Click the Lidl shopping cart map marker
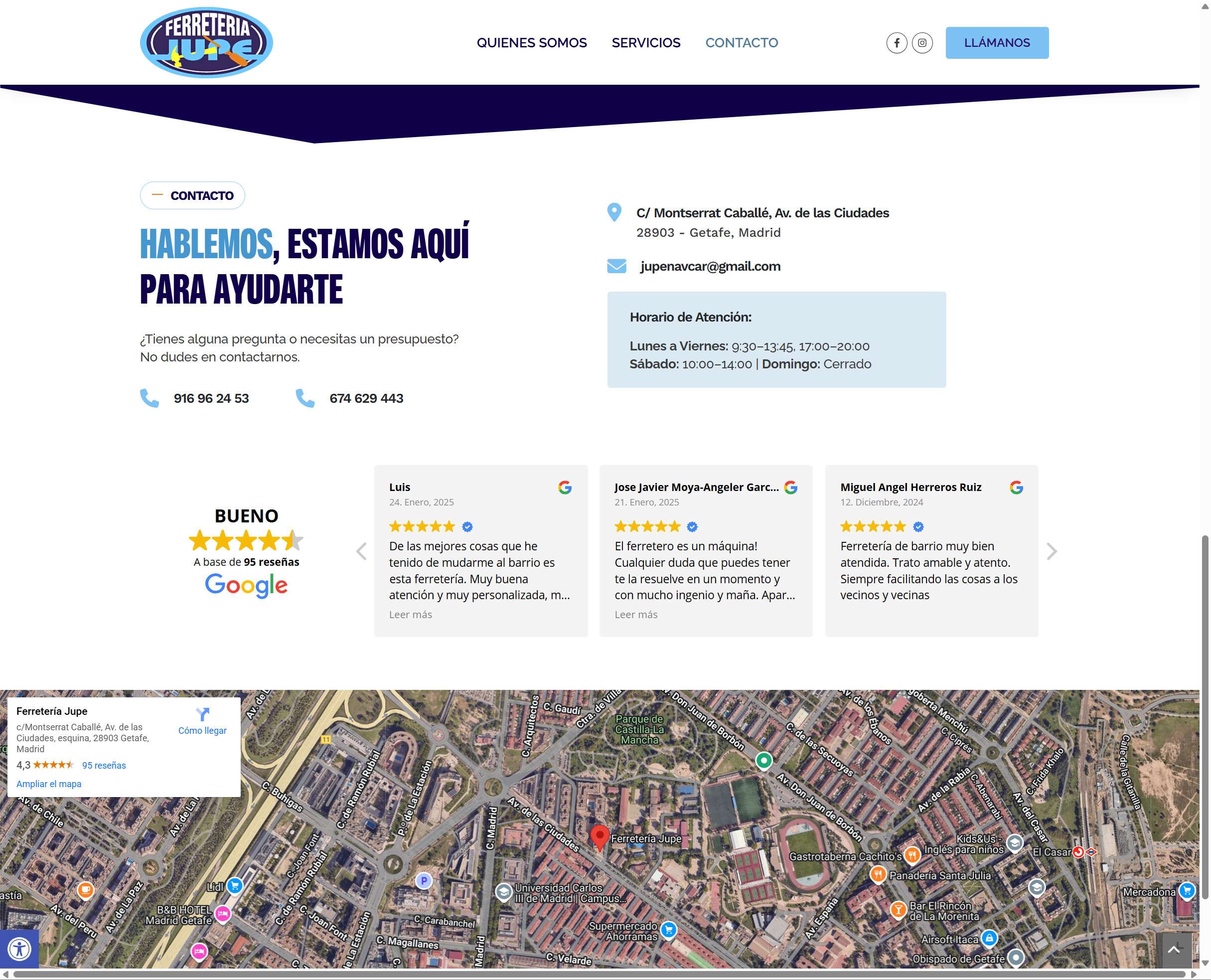This screenshot has width=1211, height=980. (x=235, y=886)
